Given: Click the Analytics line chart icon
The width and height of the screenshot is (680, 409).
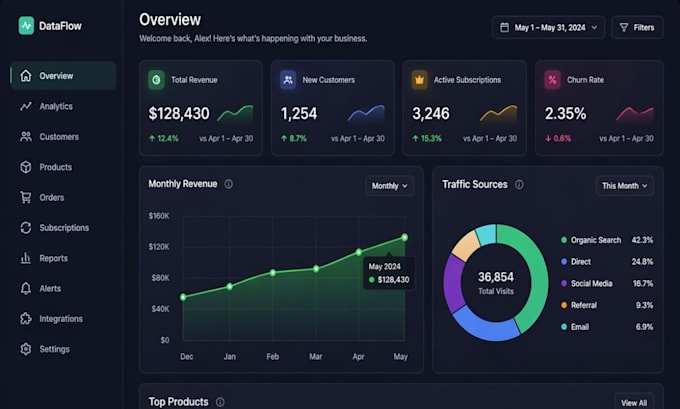Looking at the screenshot, I should (26, 106).
